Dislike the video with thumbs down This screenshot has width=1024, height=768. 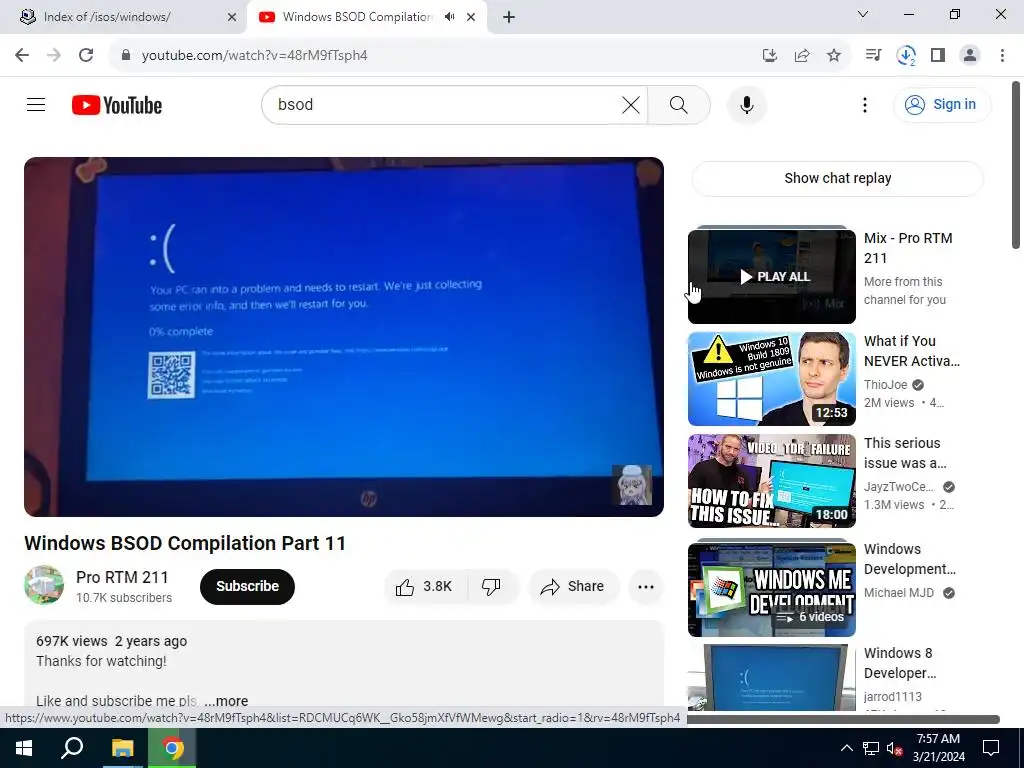click(492, 586)
